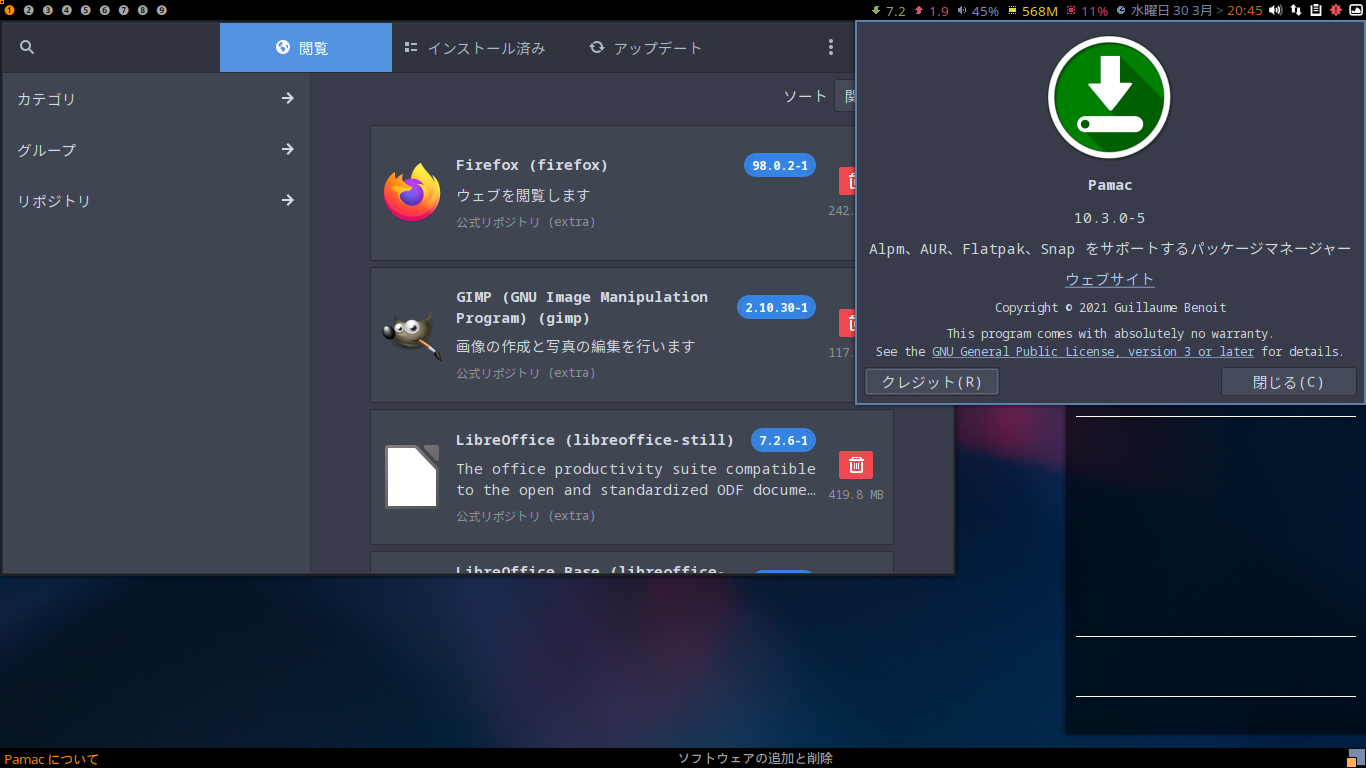1366x768 pixels.
Task: Click the ウェブを閲覧します description
Action: tap(523, 195)
